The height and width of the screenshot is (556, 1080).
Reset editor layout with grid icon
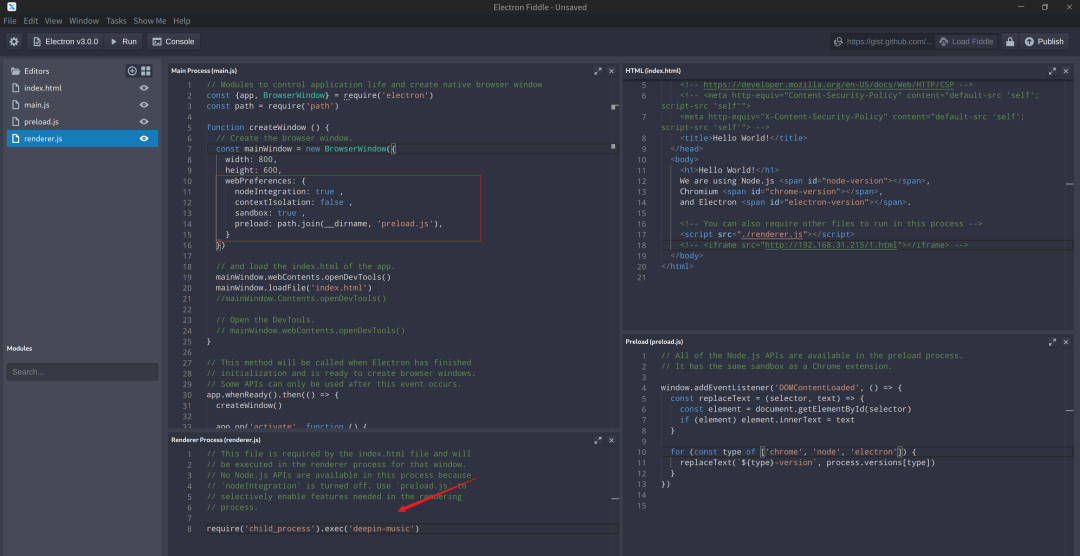click(146, 71)
